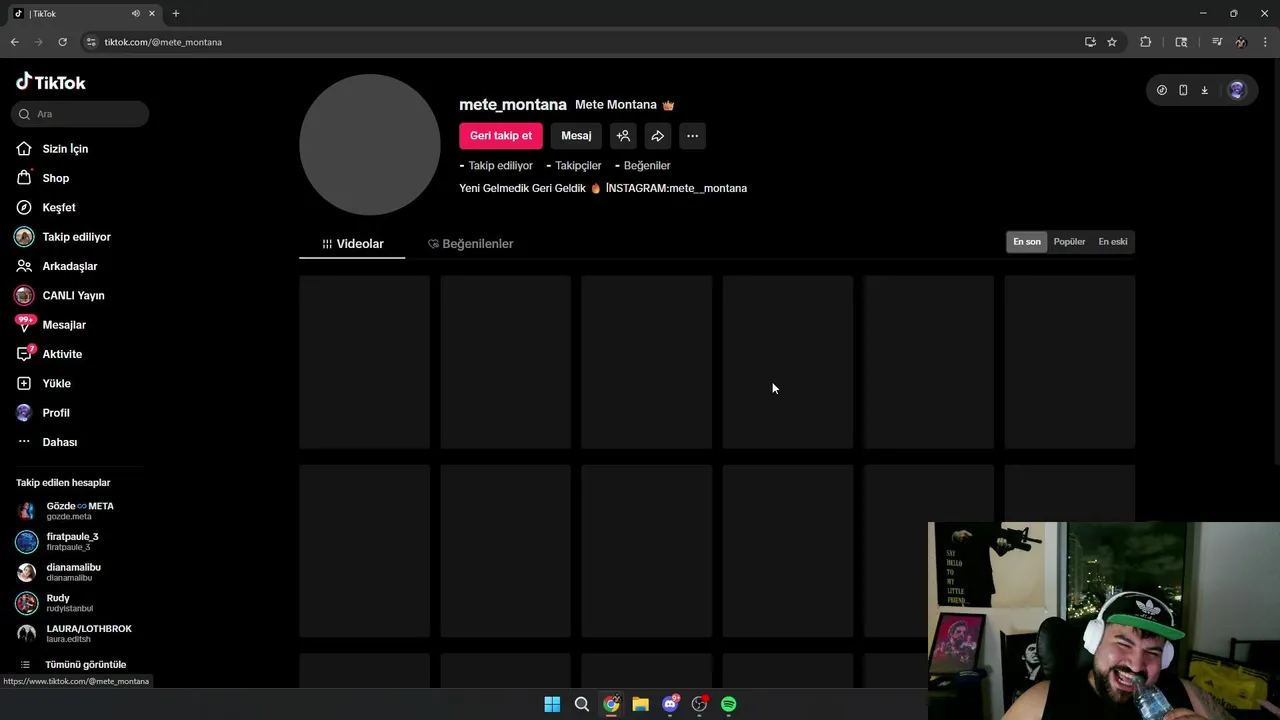
Task: Click the Geri takip et button
Action: click(x=501, y=136)
